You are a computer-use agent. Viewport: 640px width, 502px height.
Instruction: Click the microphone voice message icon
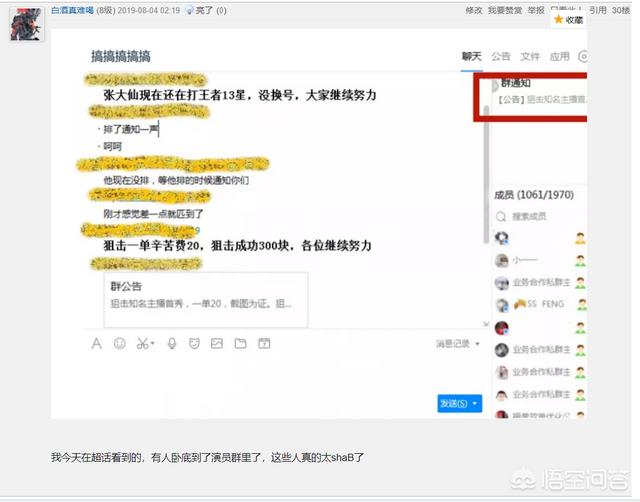pos(171,344)
